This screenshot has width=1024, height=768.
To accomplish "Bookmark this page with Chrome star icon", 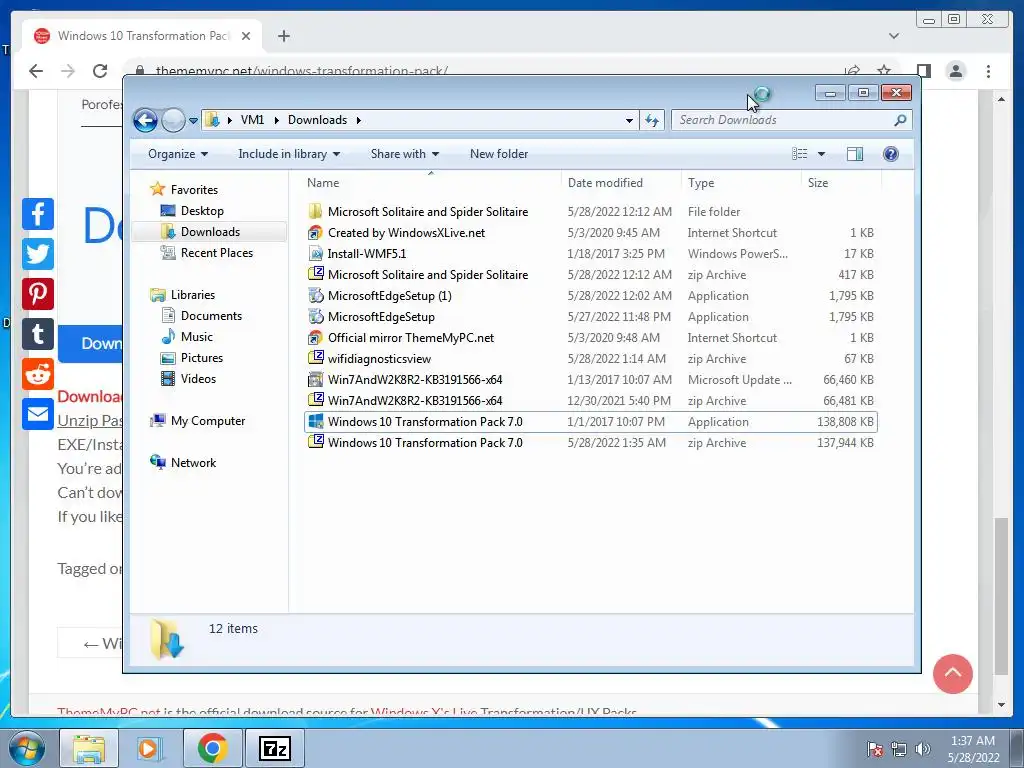I will coord(884,71).
